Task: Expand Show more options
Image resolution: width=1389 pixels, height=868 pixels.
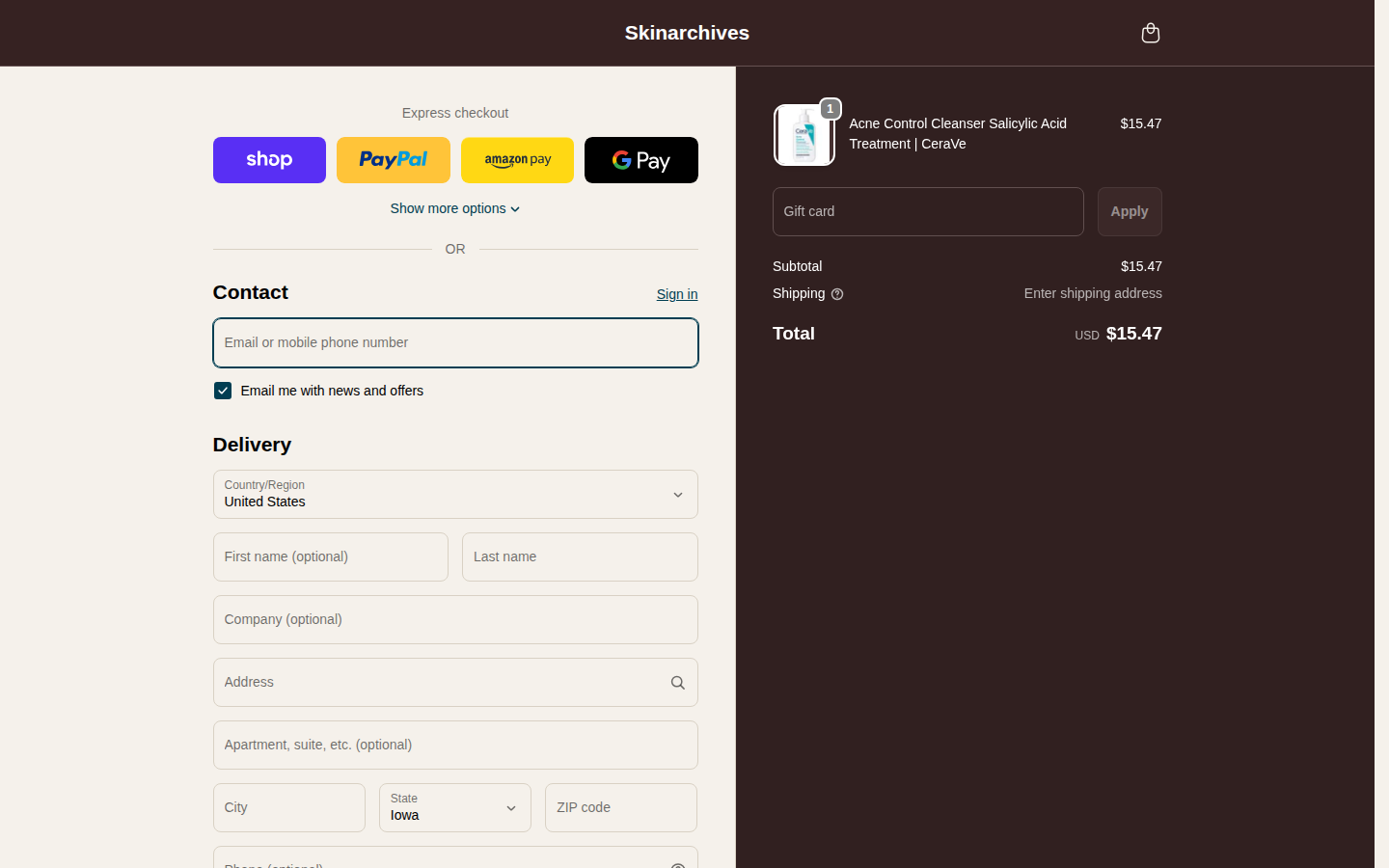Action: pyautogui.click(x=455, y=208)
